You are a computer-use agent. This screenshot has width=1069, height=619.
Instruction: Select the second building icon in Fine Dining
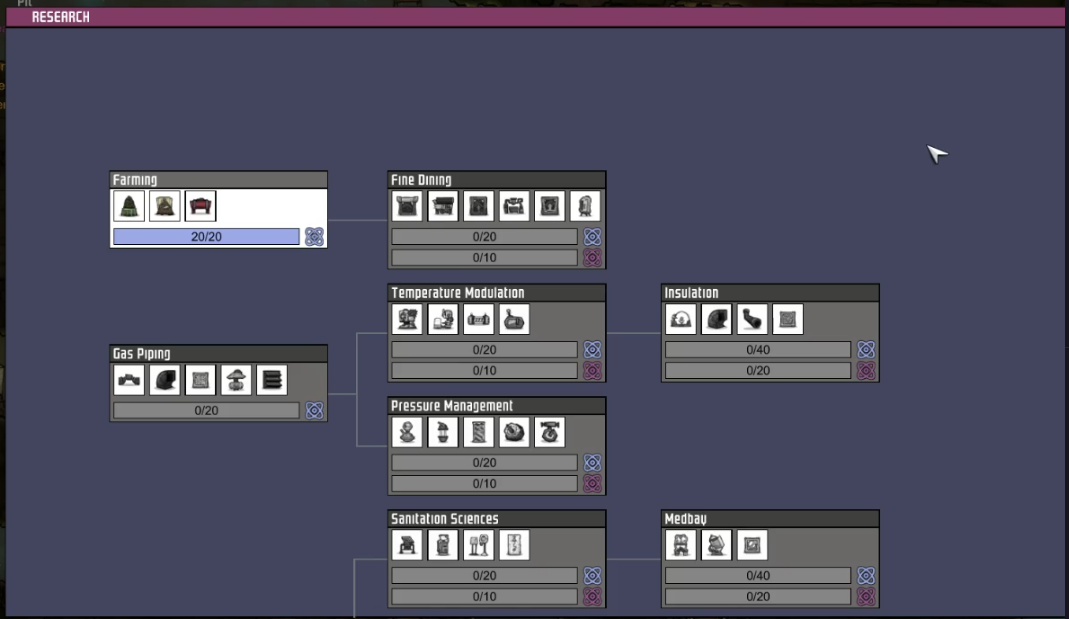click(x=442, y=206)
